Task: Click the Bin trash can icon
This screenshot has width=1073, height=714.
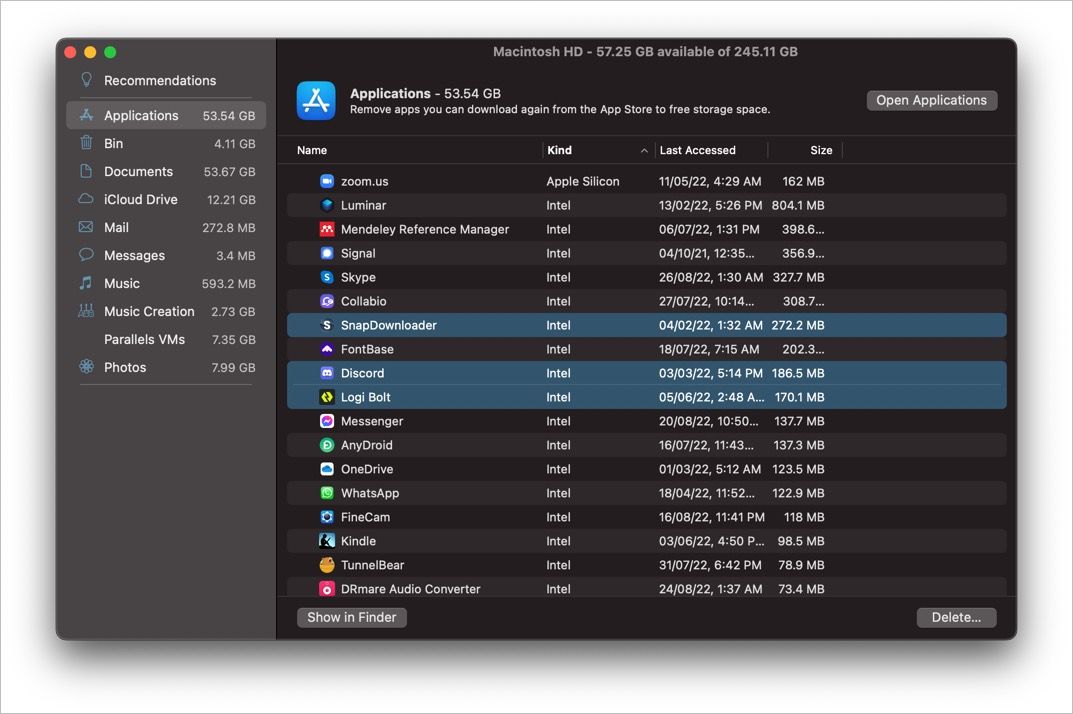Action: [86, 142]
